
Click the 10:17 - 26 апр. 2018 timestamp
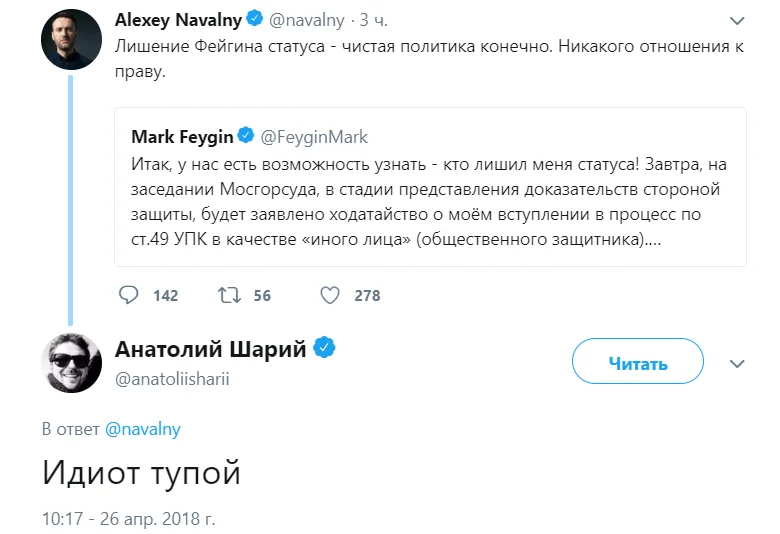click(128, 519)
